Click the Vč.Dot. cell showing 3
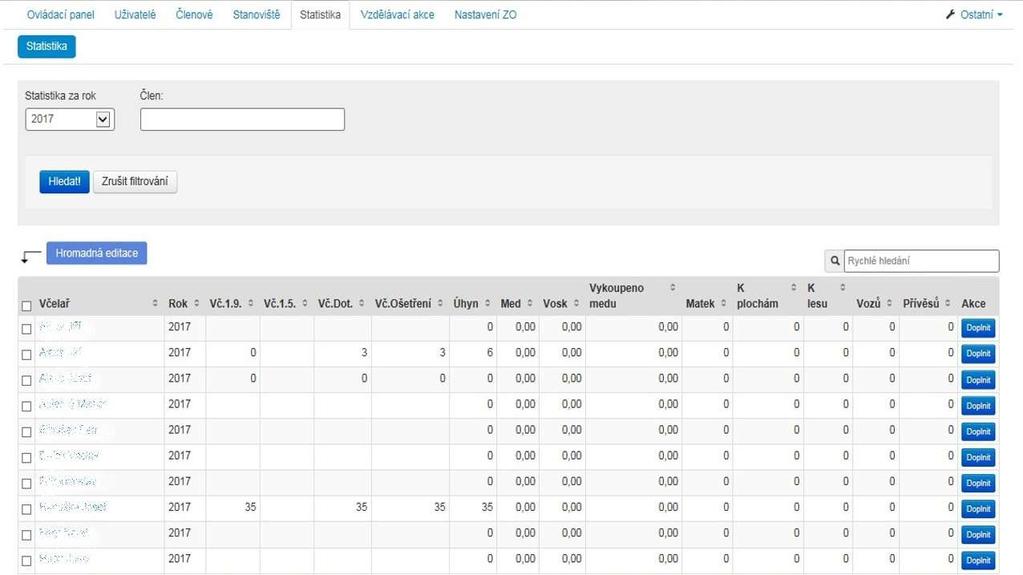 343,353
